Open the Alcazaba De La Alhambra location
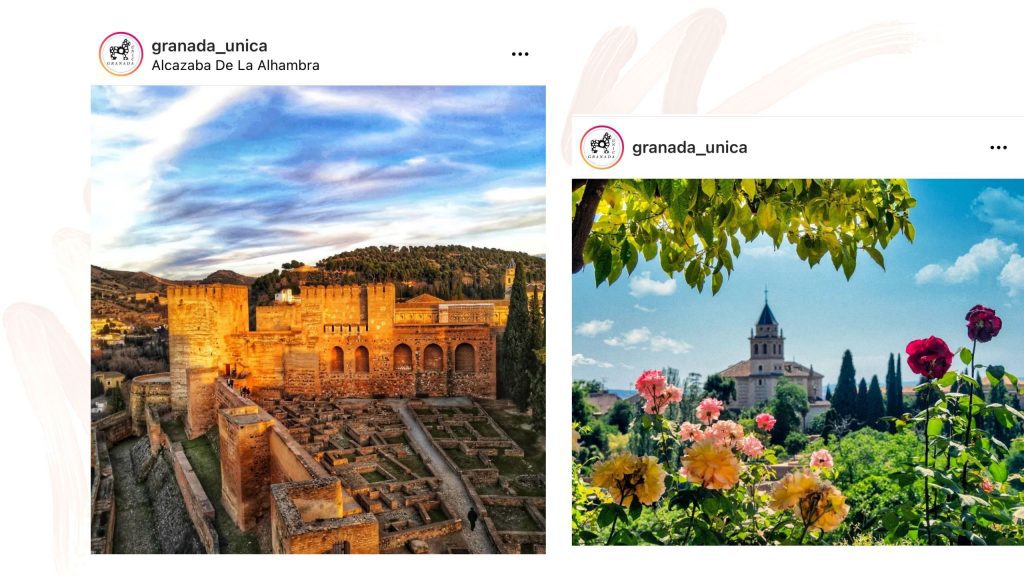Viewport: 1024px width, 576px height. point(235,65)
